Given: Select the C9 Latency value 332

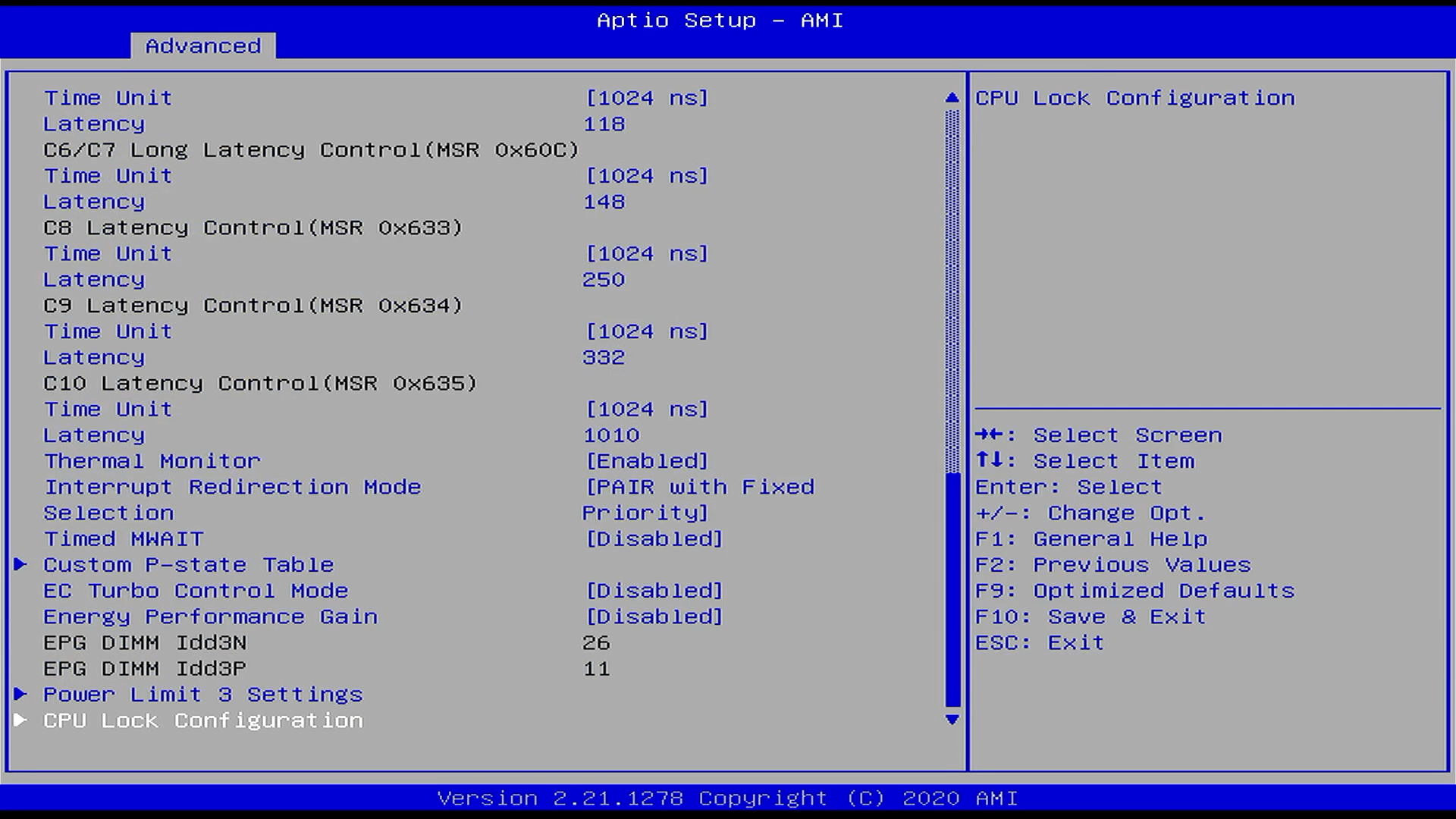Looking at the screenshot, I should [604, 357].
